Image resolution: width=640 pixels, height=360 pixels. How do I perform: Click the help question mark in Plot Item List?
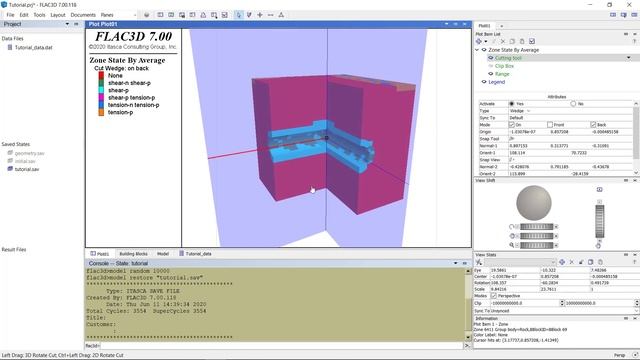coord(634,41)
